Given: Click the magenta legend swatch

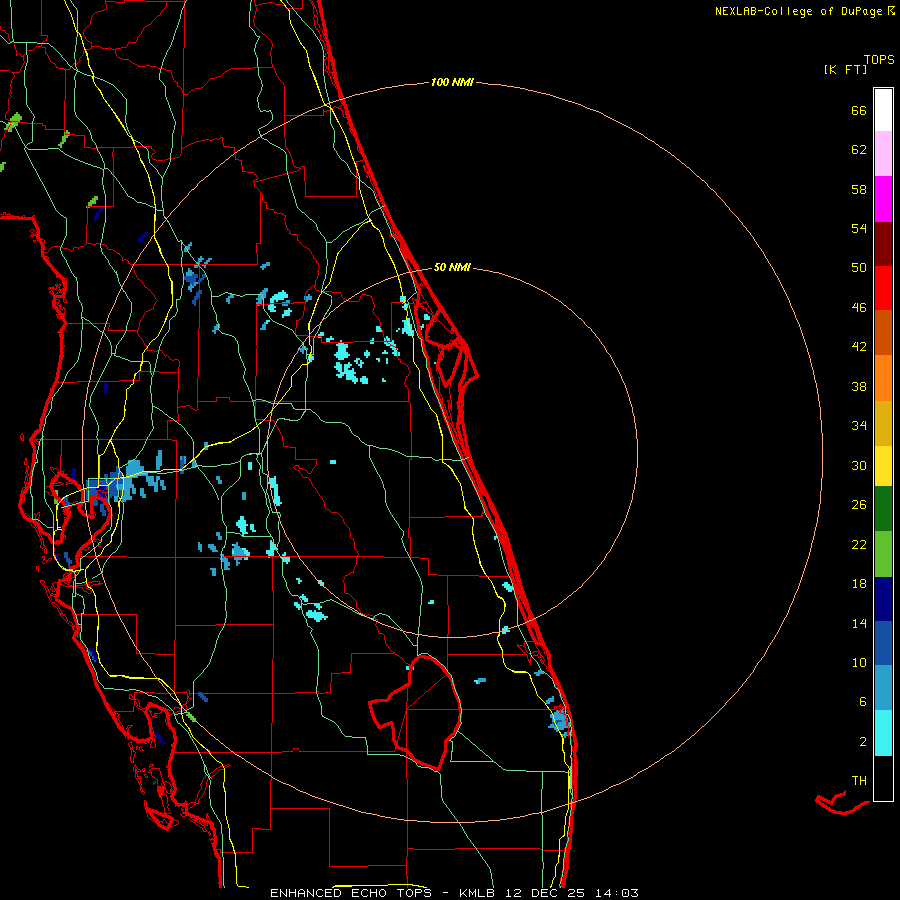Looking at the screenshot, I should 883,199.
